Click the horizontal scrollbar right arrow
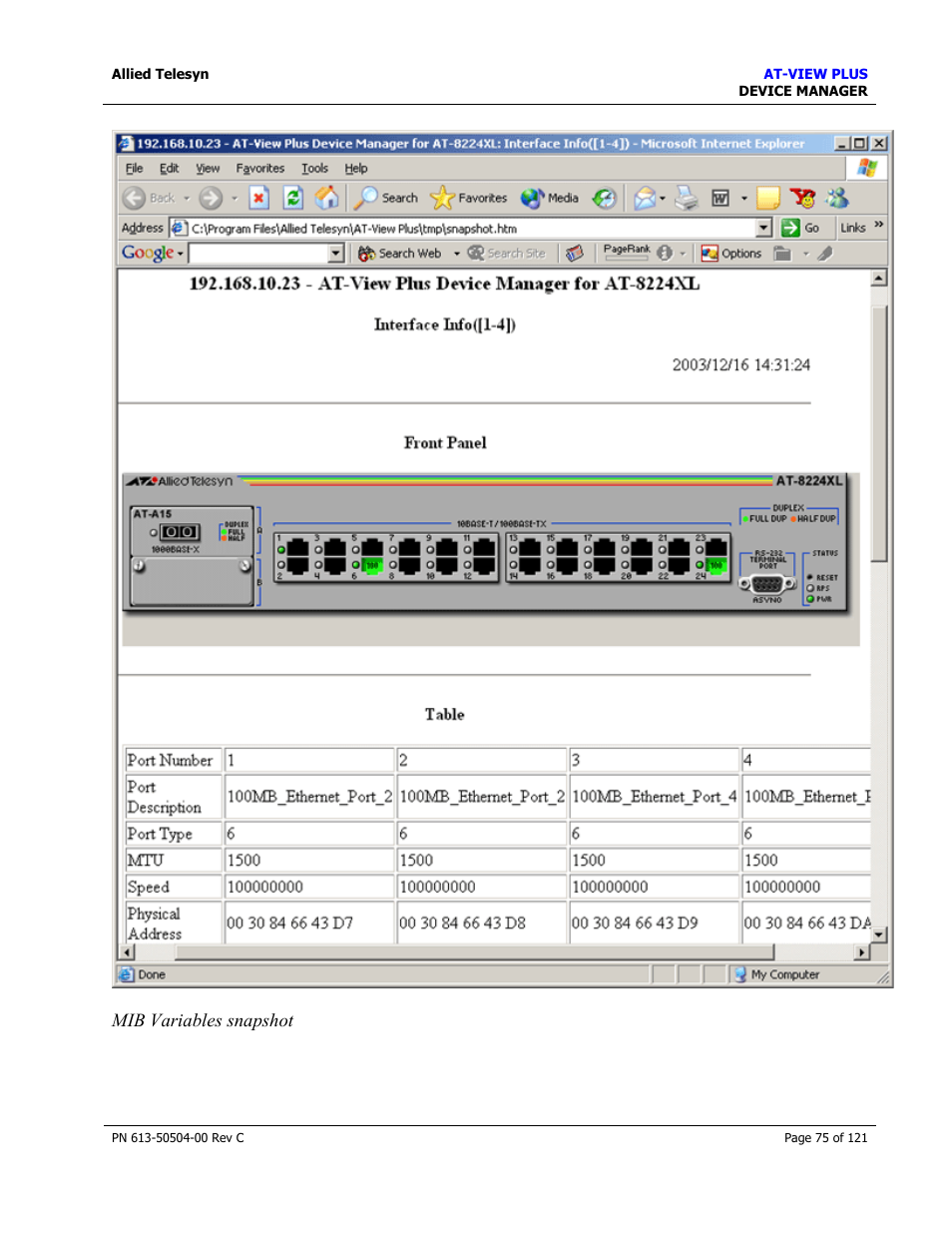952x1233 pixels. click(862, 952)
